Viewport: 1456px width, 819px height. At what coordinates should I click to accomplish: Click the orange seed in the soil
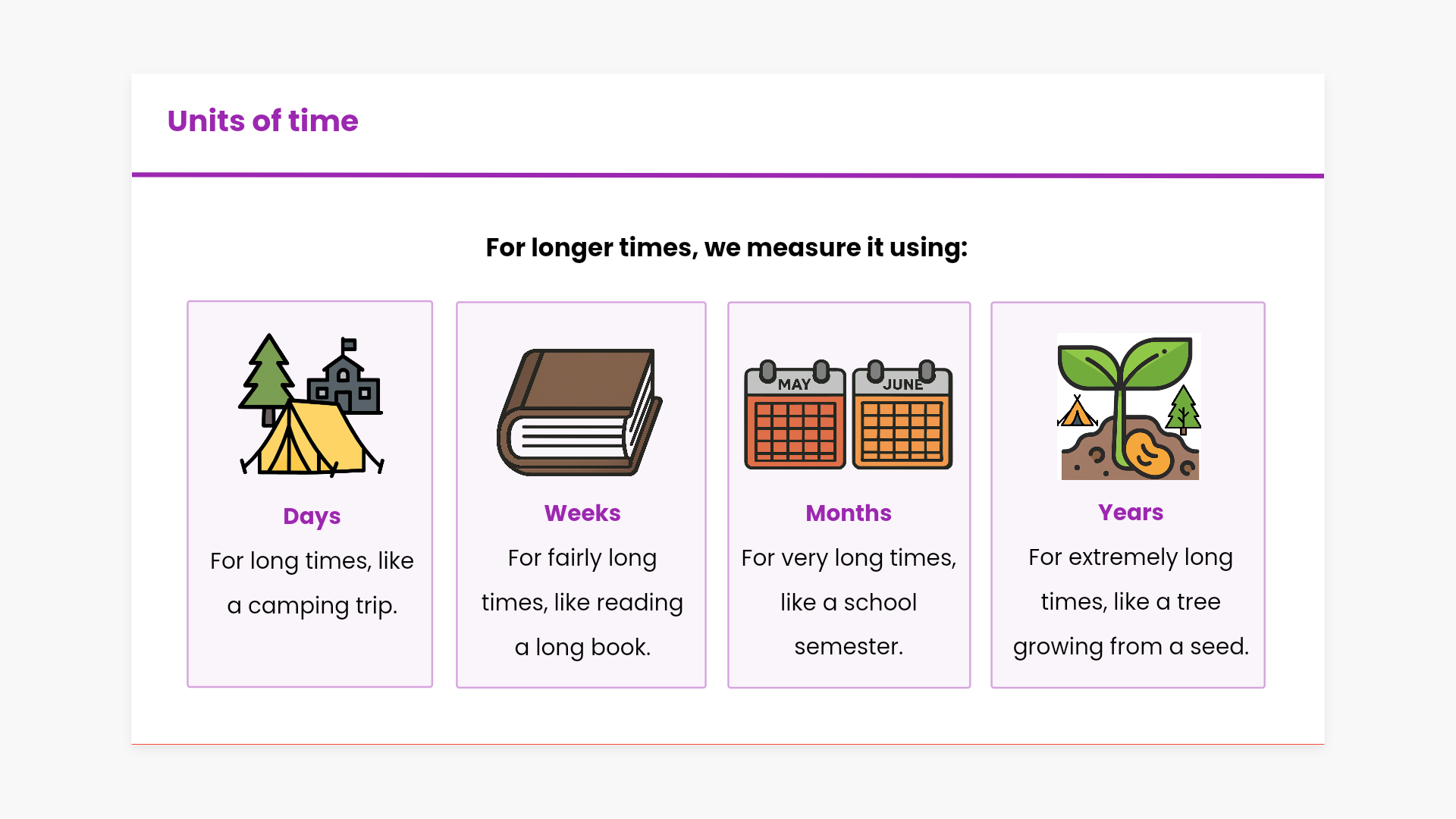click(x=1148, y=453)
